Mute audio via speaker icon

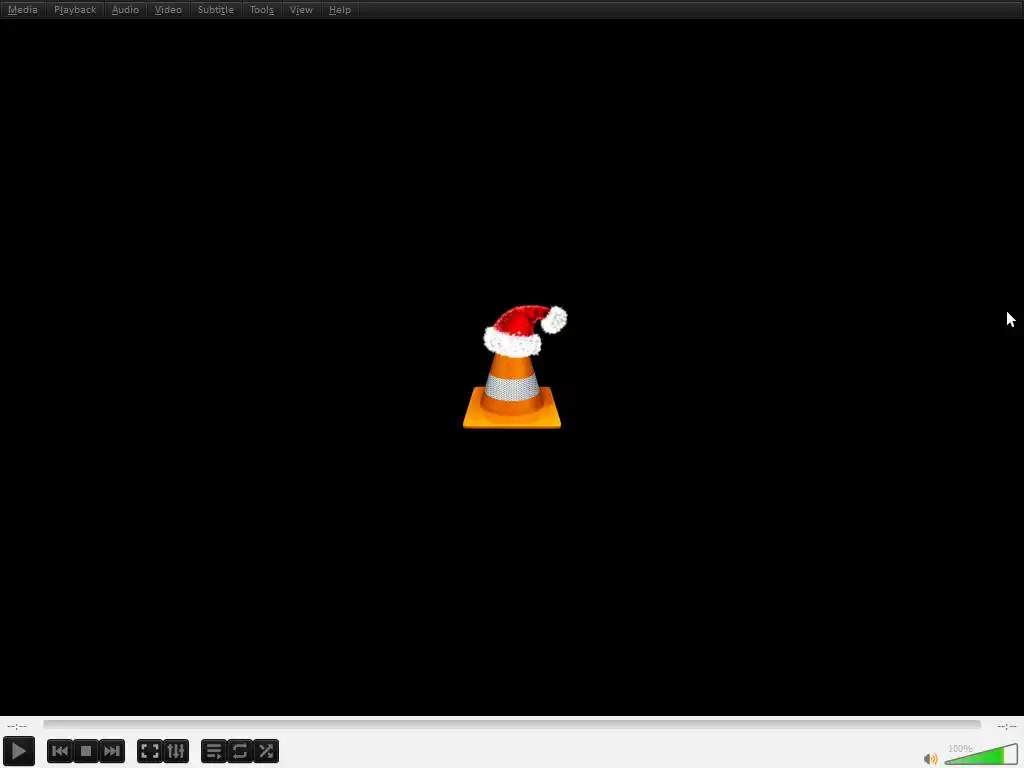(x=931, y=758)
